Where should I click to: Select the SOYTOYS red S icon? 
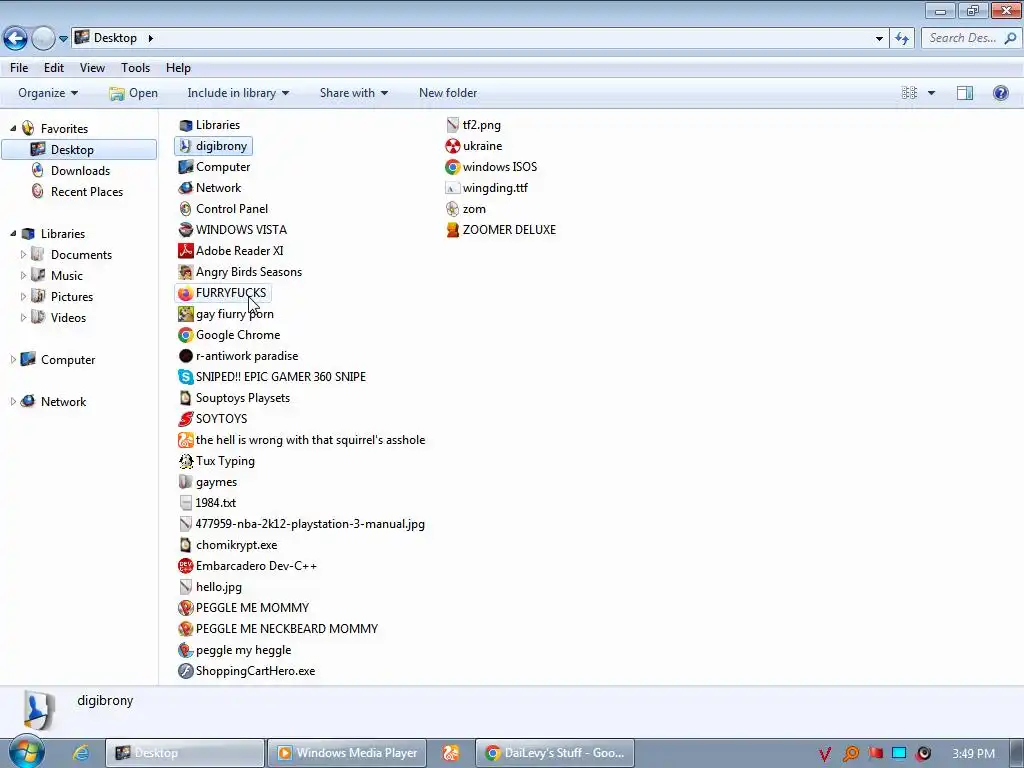(185, 419)
